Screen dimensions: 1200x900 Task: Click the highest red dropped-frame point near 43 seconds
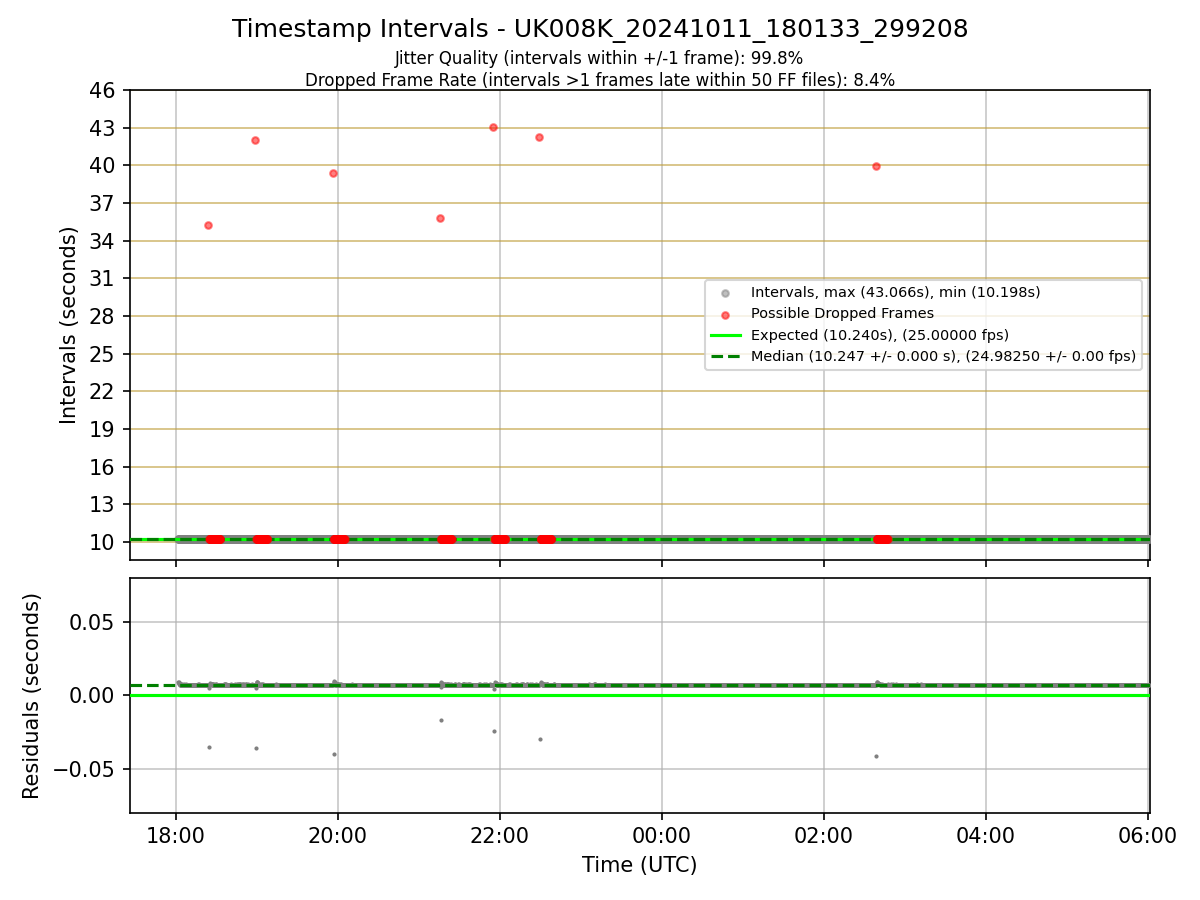493,127
